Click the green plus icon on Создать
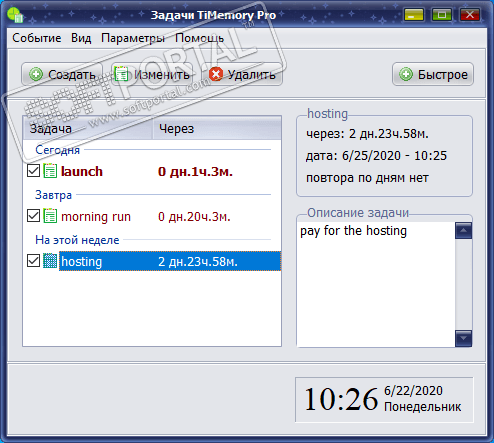Image resolution: width=494 pixels, height=443 pixels. [36, 74]
